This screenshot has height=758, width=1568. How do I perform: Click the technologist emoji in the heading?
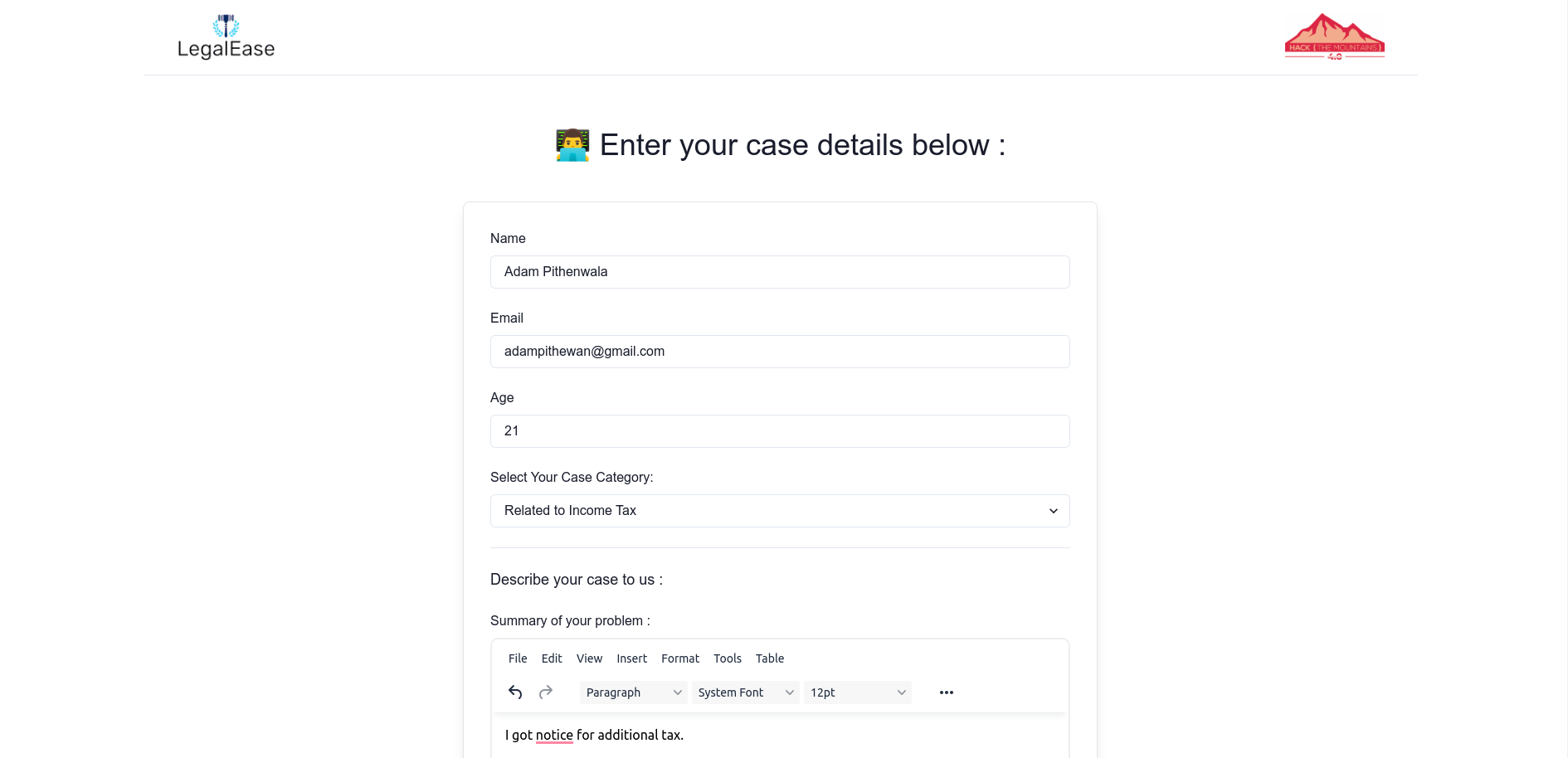(572, 145)
